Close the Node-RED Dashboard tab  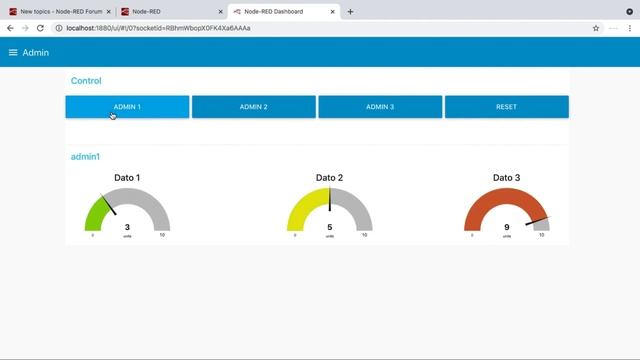pyautogui.click(x=332, y=12)
